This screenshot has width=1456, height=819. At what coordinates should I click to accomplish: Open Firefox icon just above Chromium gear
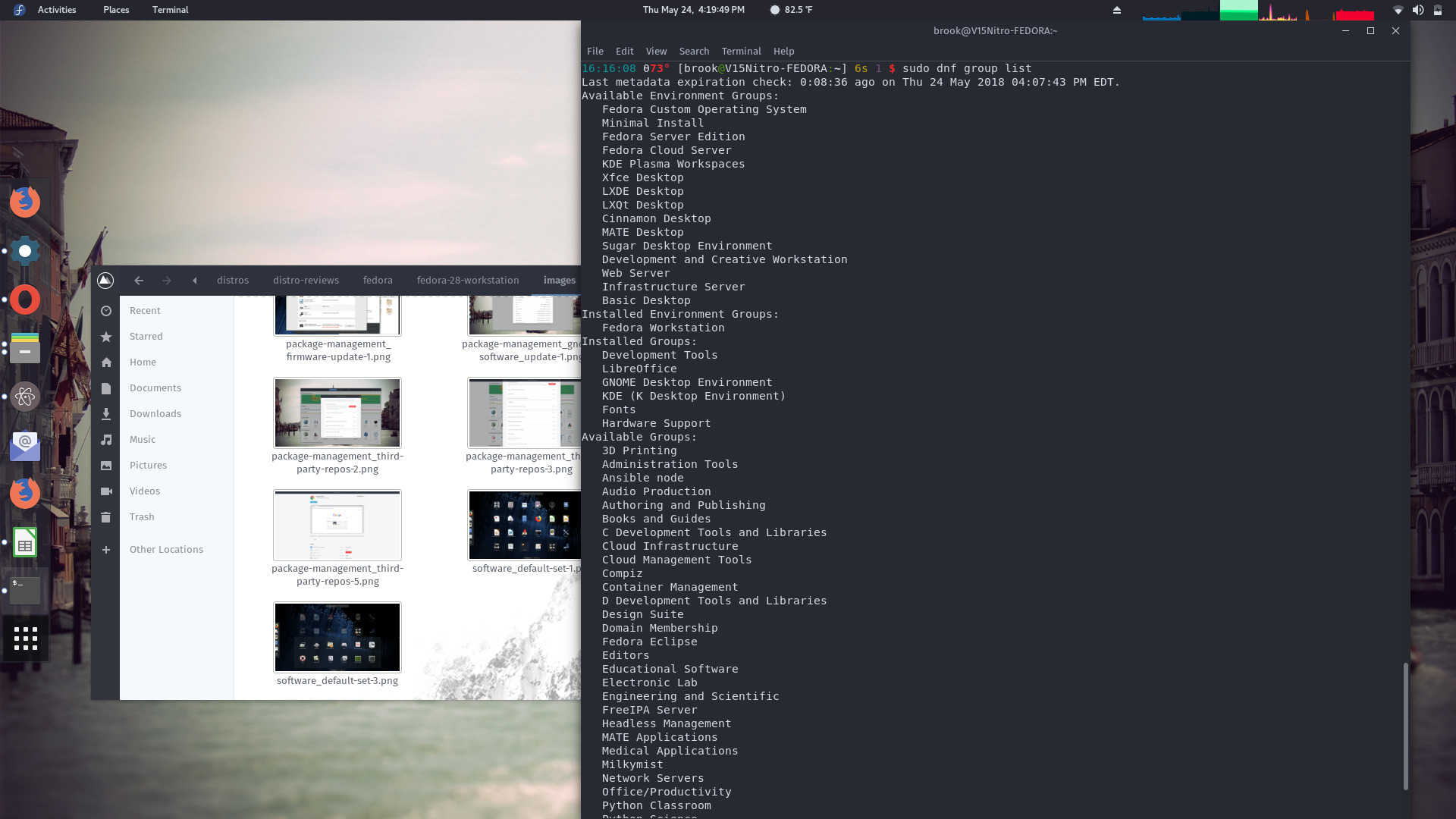(x=25, y=202)
